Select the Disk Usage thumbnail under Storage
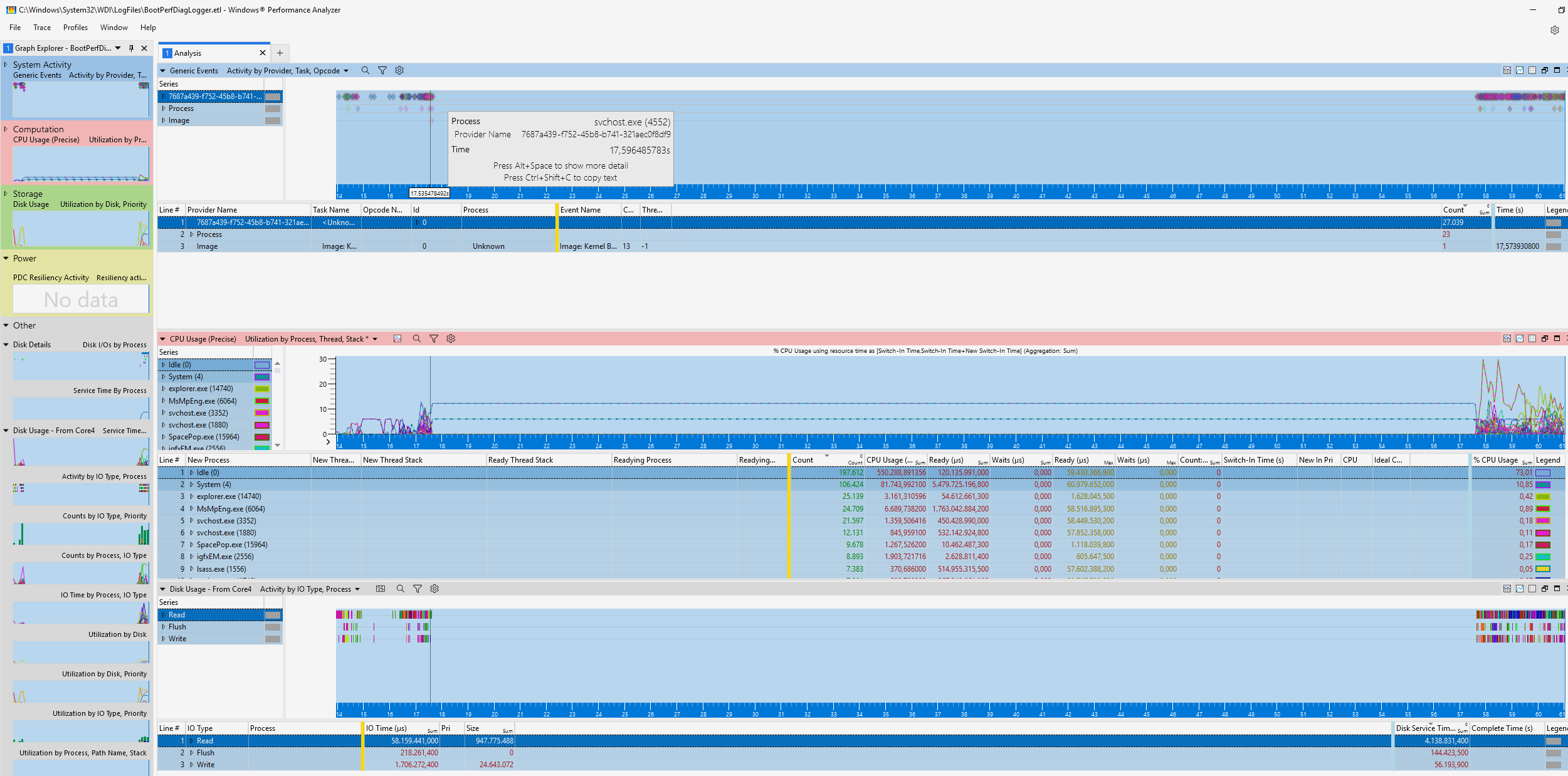1568x776 pixels. [81, 229]
